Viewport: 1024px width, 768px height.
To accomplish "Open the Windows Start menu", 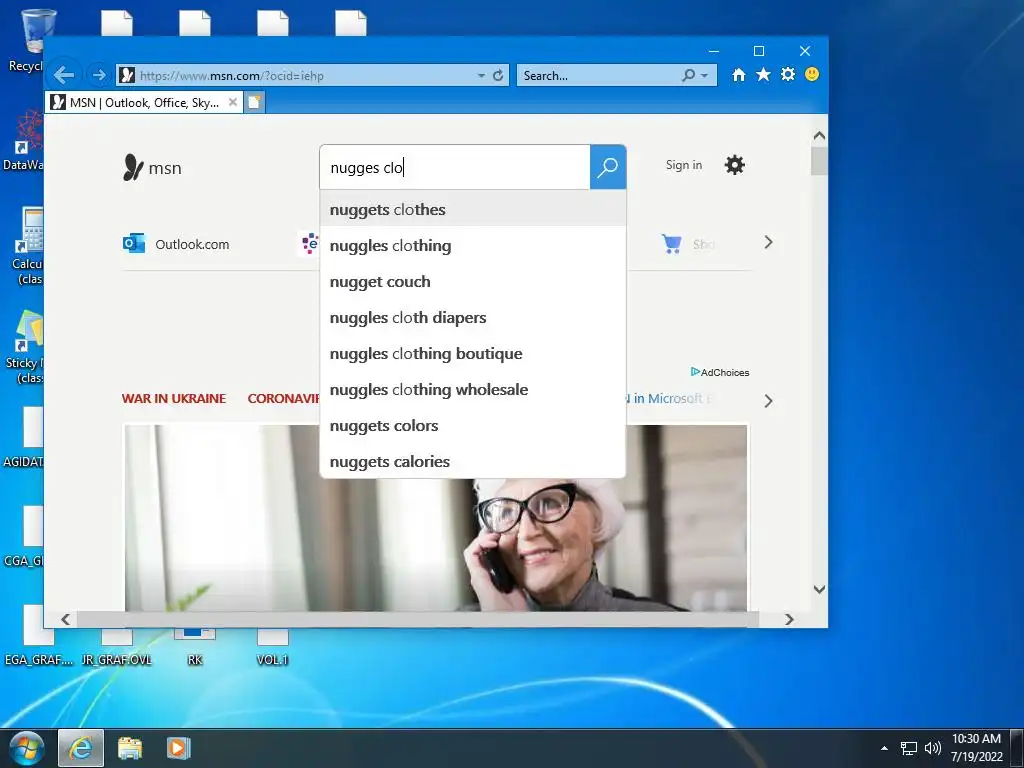I will tap(27, 748).
